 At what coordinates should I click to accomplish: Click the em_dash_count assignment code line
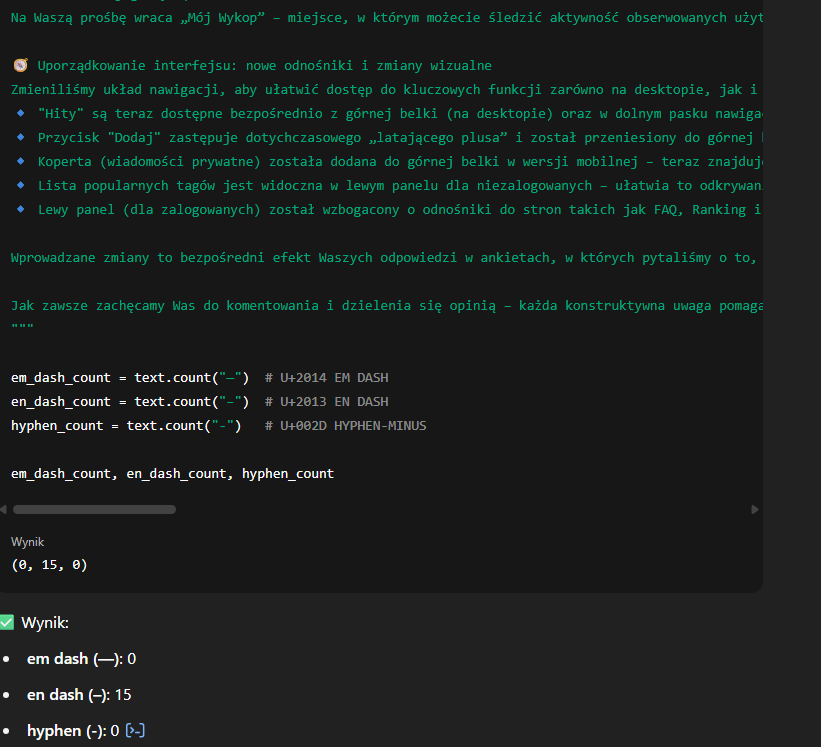(x=130, y=377)
